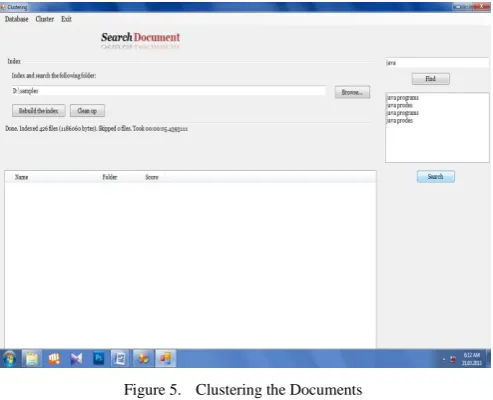The width and height of the screenshot is (493, 400).
Task: Sort results by Name column header
Action: [x=22, y=177]
